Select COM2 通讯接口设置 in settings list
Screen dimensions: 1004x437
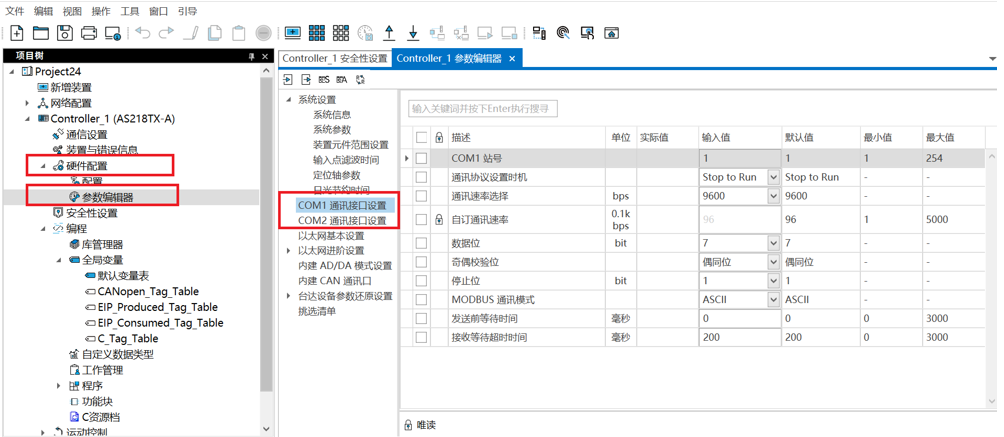(342, 220)
